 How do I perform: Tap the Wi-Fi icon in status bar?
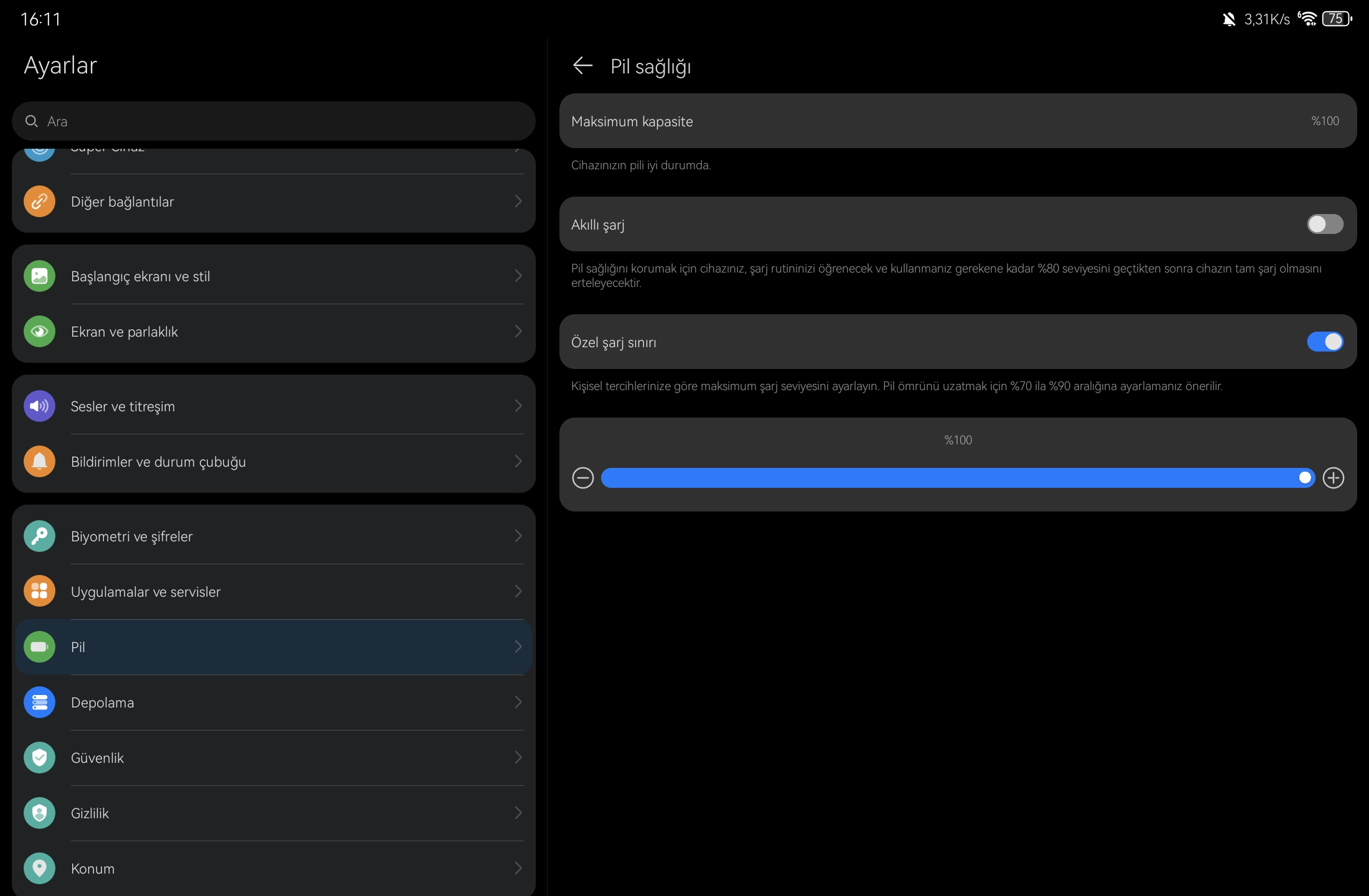[x=1307, y=19]
